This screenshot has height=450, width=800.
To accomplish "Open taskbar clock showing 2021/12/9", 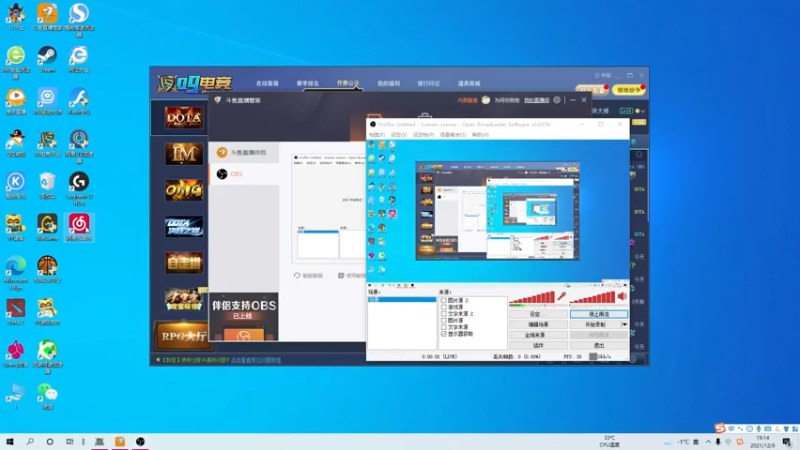I will [763, 442].
